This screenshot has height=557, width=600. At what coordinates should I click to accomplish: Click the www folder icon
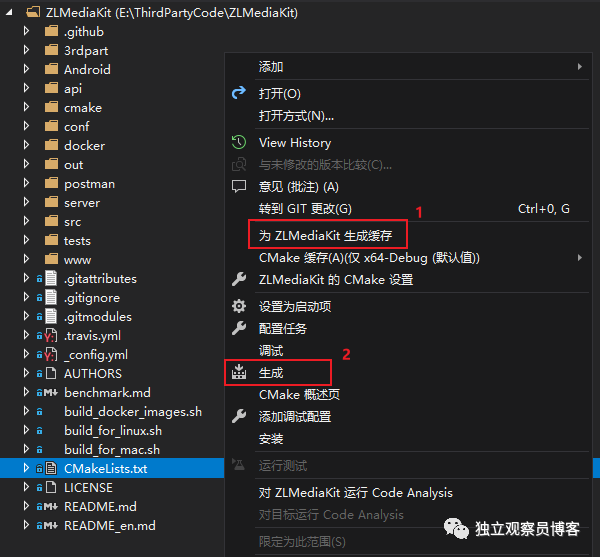point(51,259)
